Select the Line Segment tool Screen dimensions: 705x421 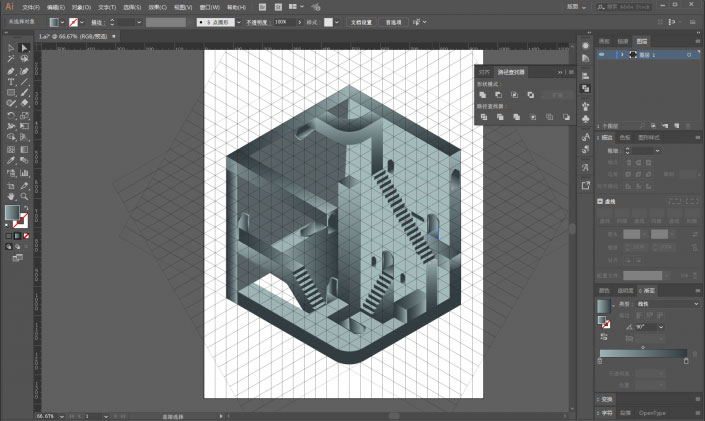(24, 82)
